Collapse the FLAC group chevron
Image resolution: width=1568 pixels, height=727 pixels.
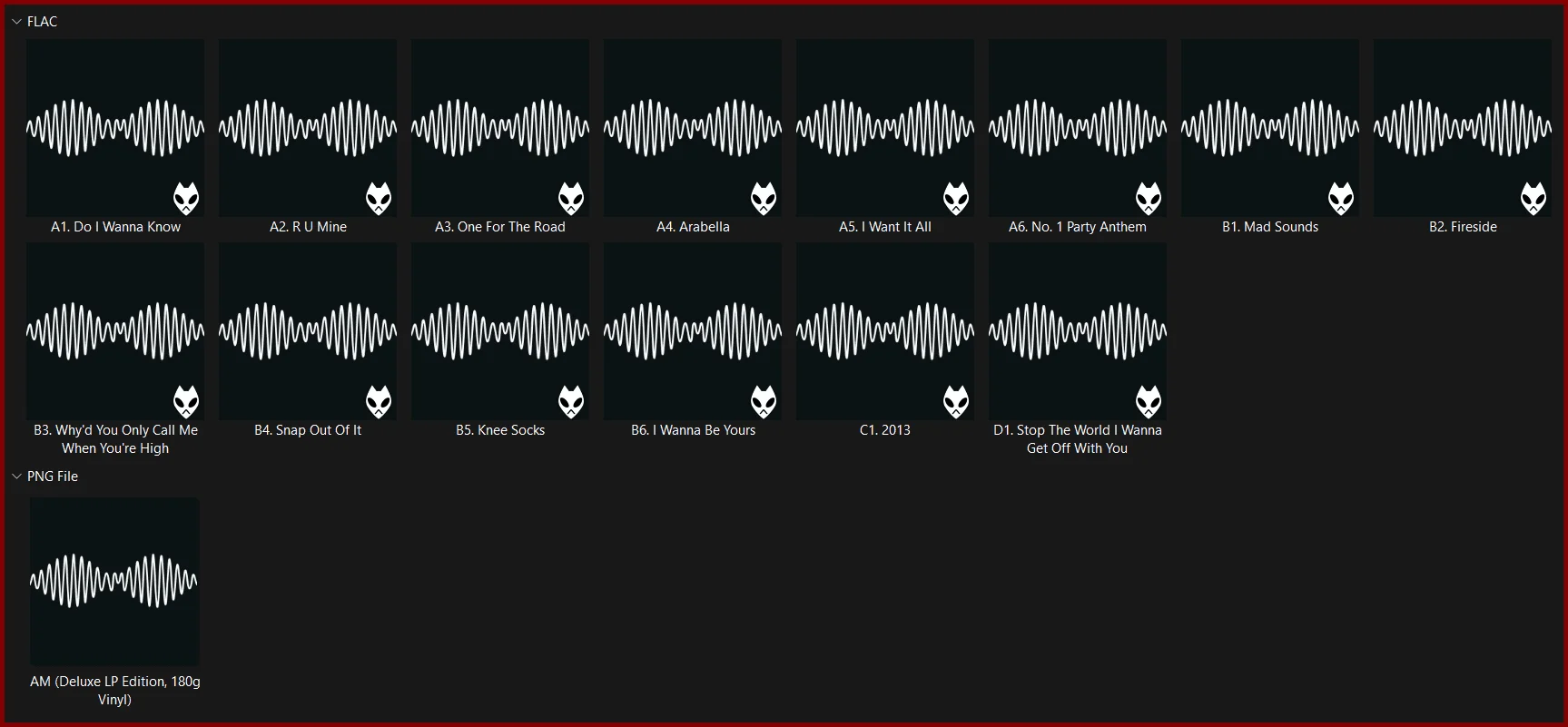16,22
